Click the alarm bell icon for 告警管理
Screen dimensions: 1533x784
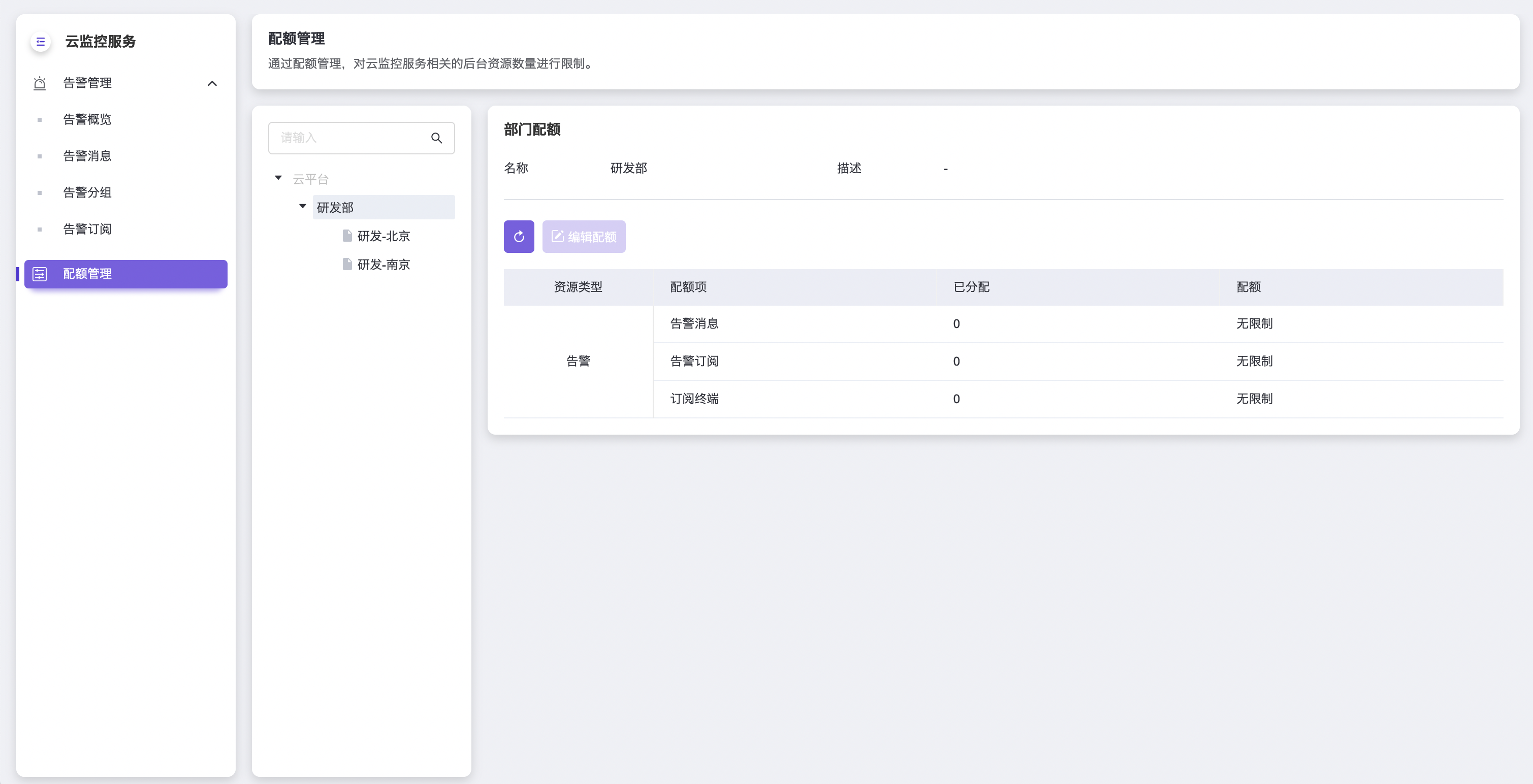pos(39,83)
